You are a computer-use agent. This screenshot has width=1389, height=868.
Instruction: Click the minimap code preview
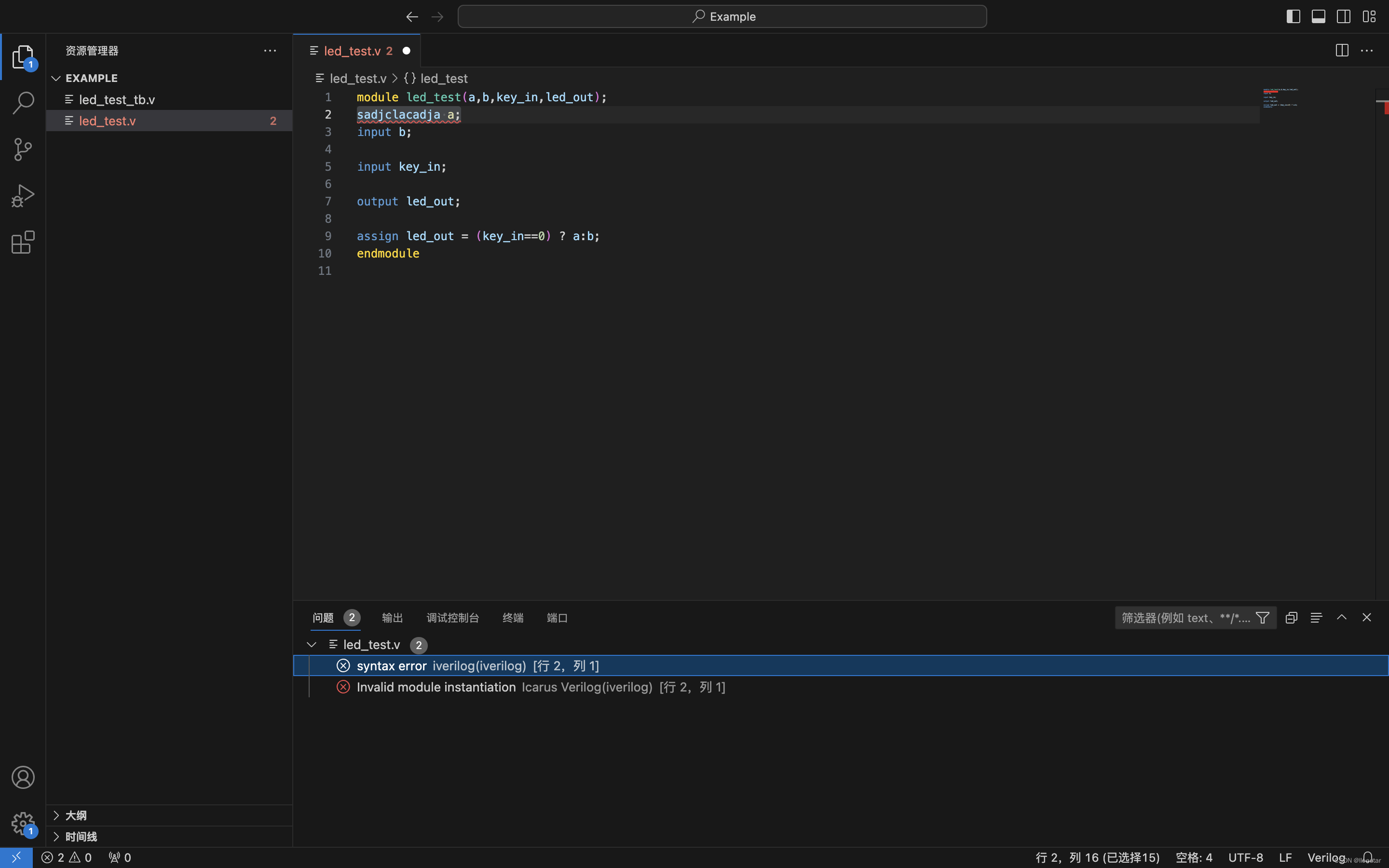[1280, 97]
